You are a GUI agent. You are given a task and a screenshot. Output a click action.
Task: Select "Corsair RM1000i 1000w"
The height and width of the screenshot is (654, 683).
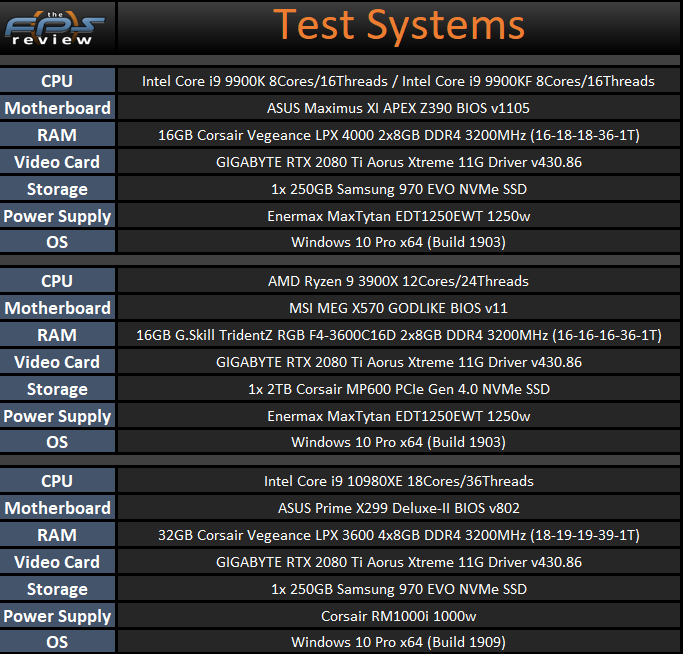399,616
